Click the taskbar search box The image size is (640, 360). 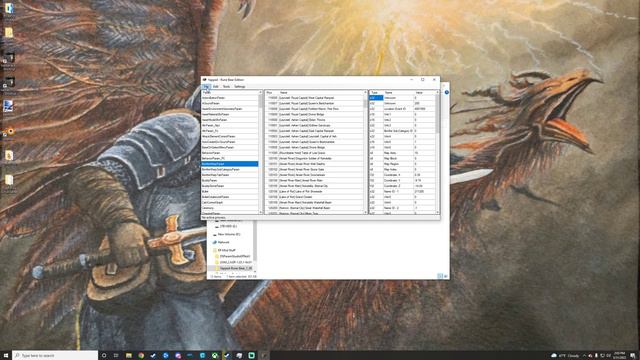click(x=55, y=356)
